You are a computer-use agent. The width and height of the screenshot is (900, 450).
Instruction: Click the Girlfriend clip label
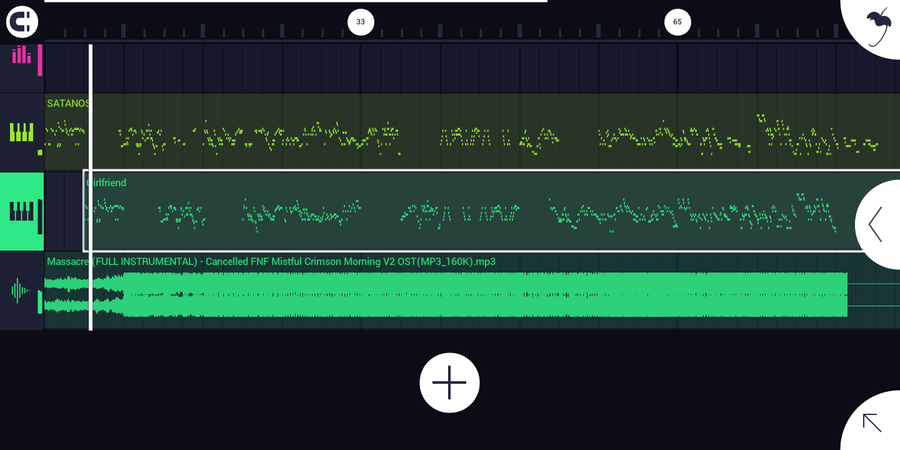(x=106, y=183)
